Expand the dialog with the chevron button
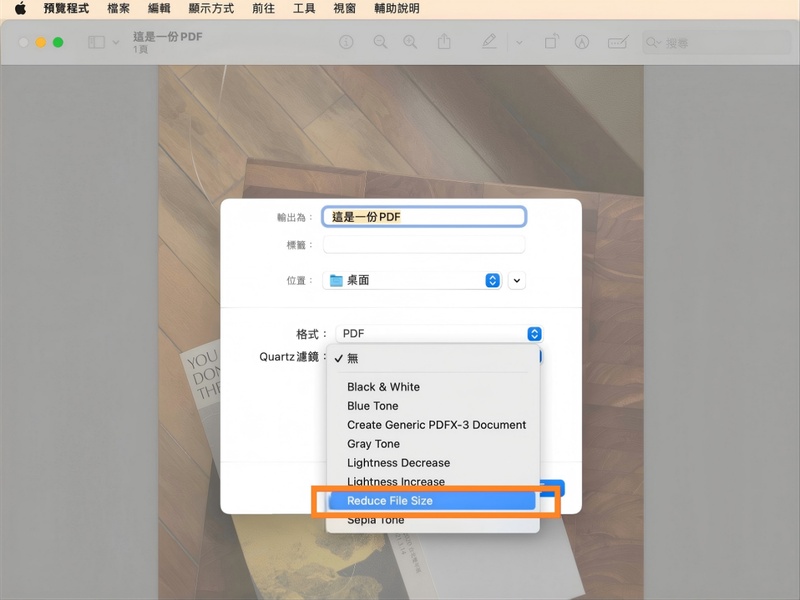This screenshot has width=800, height=600. (516, 280)
